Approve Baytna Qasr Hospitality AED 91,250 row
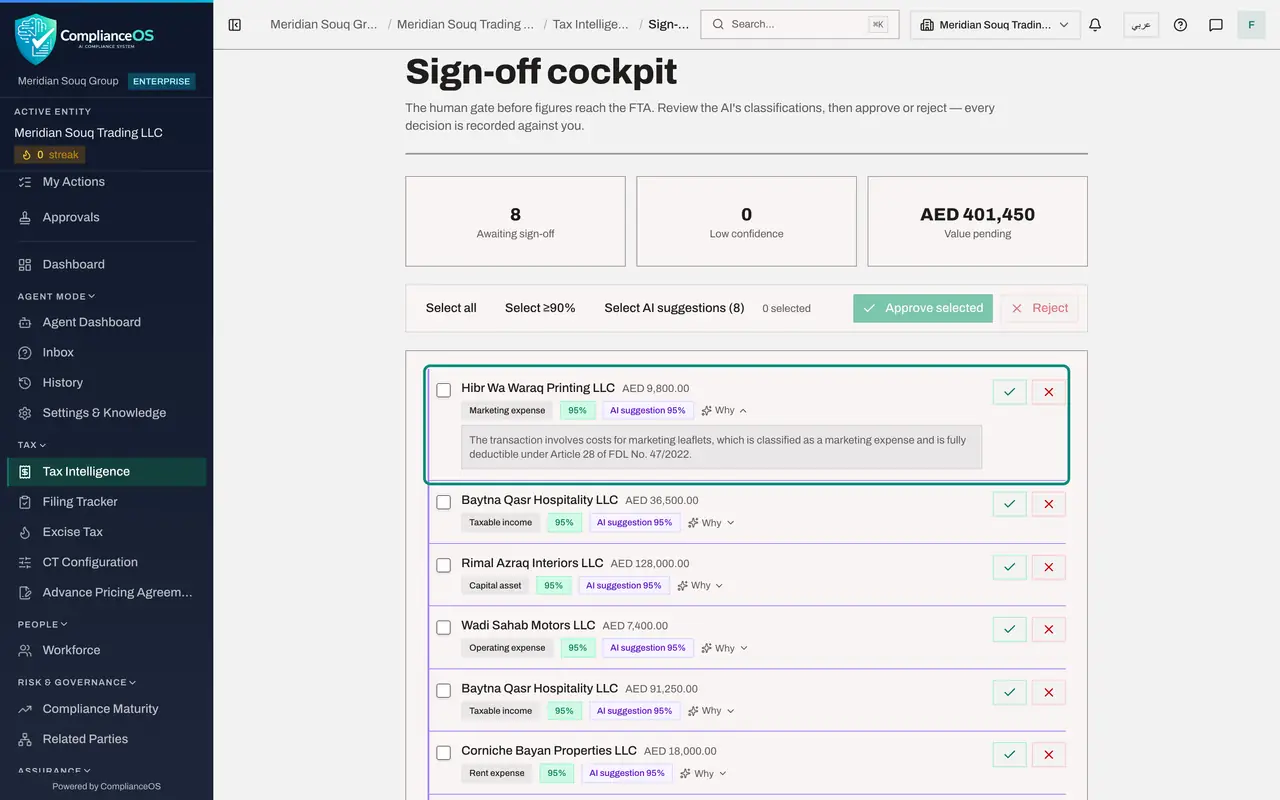 1010,692
